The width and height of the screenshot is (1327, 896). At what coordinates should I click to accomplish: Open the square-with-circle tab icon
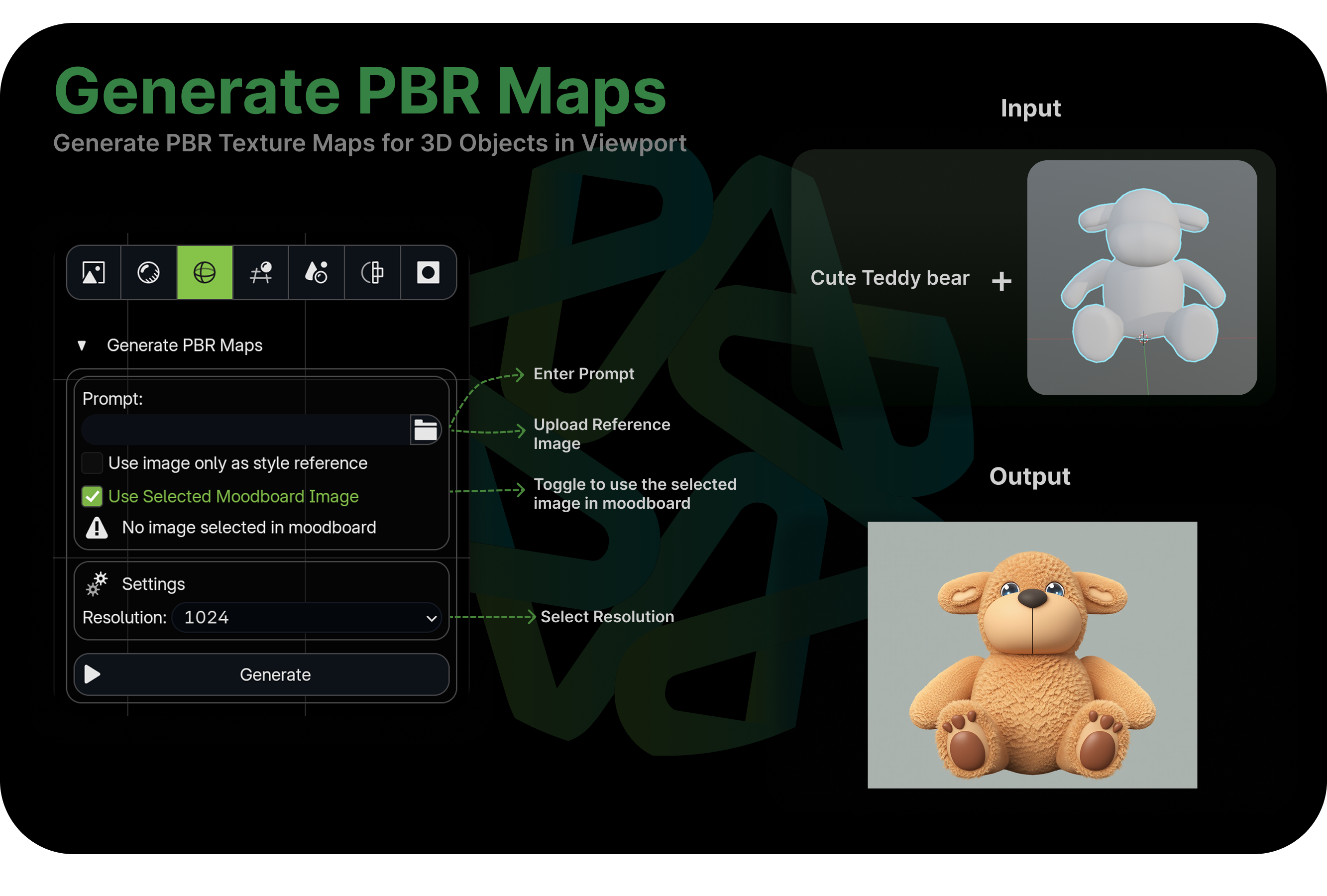[x=428, y=272]
